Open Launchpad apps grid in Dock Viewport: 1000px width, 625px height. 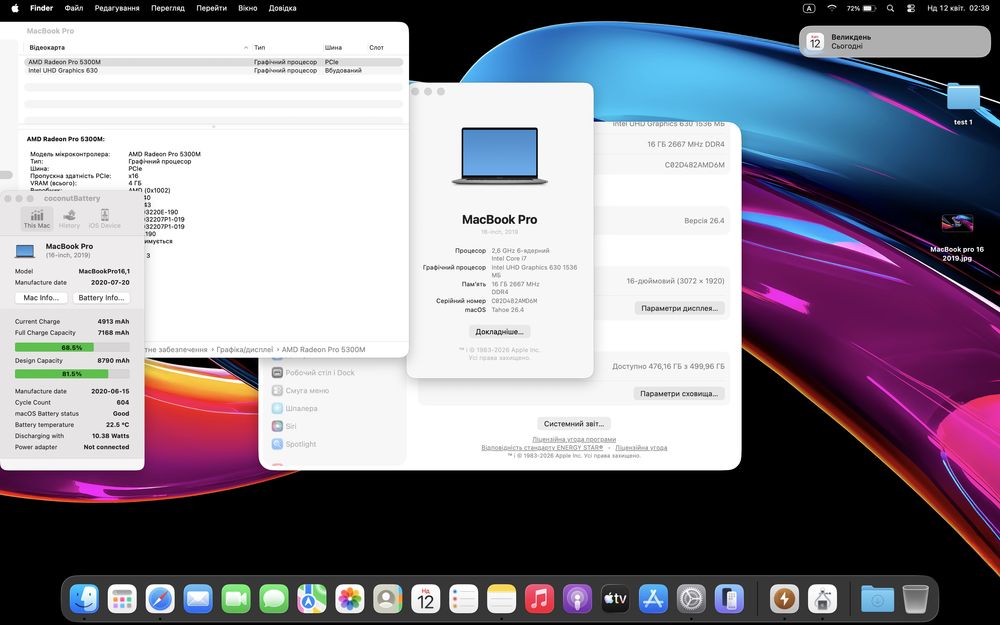[x=122, y=599]
